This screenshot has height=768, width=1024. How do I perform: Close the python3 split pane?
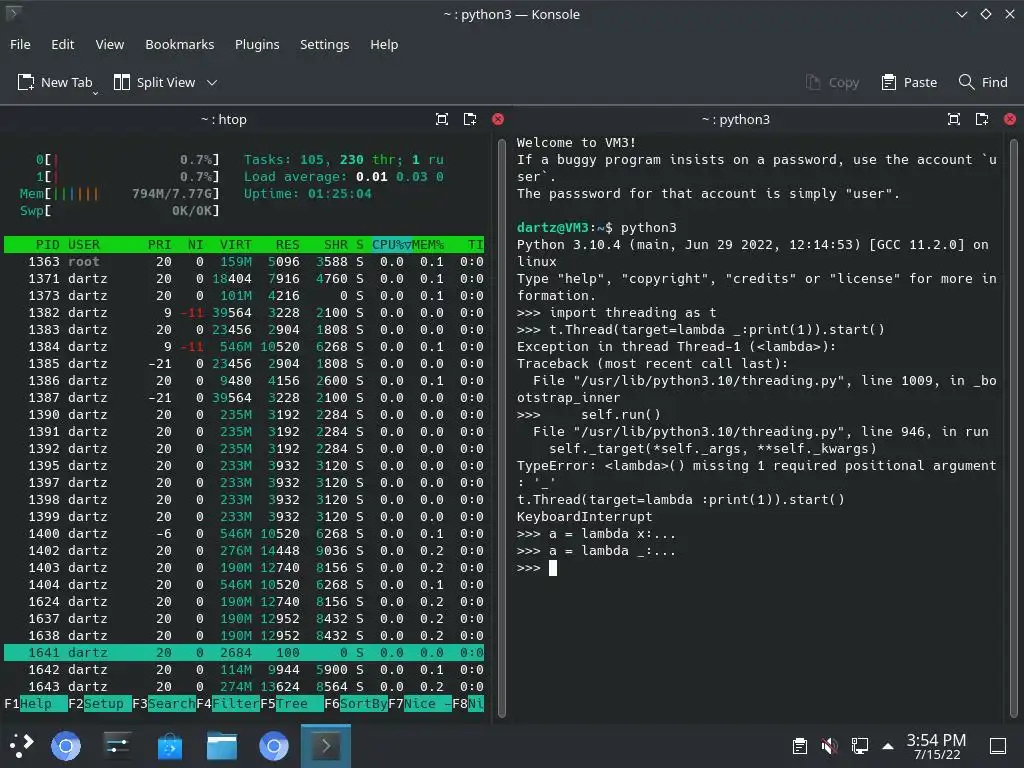tap(1010, 119)
